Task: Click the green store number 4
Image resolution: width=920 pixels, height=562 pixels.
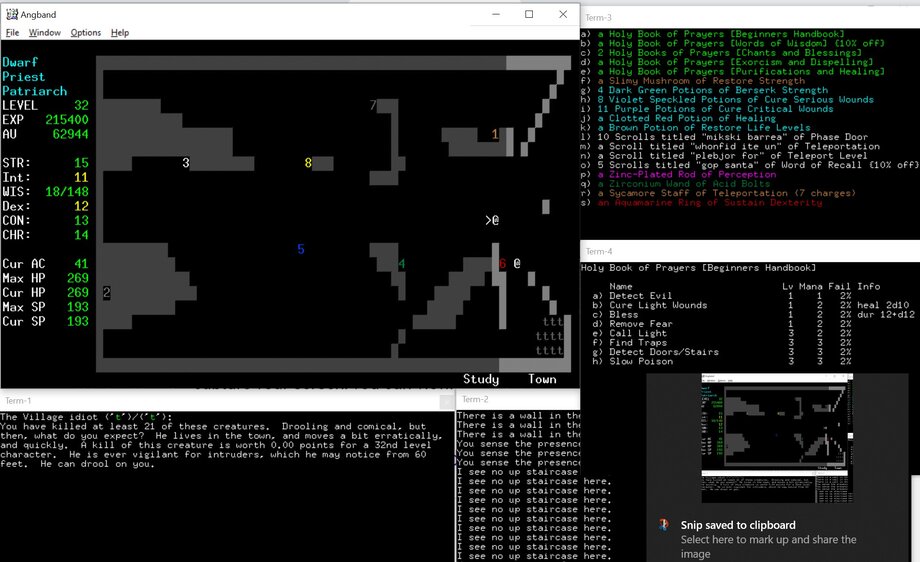Action: (401, 264)
